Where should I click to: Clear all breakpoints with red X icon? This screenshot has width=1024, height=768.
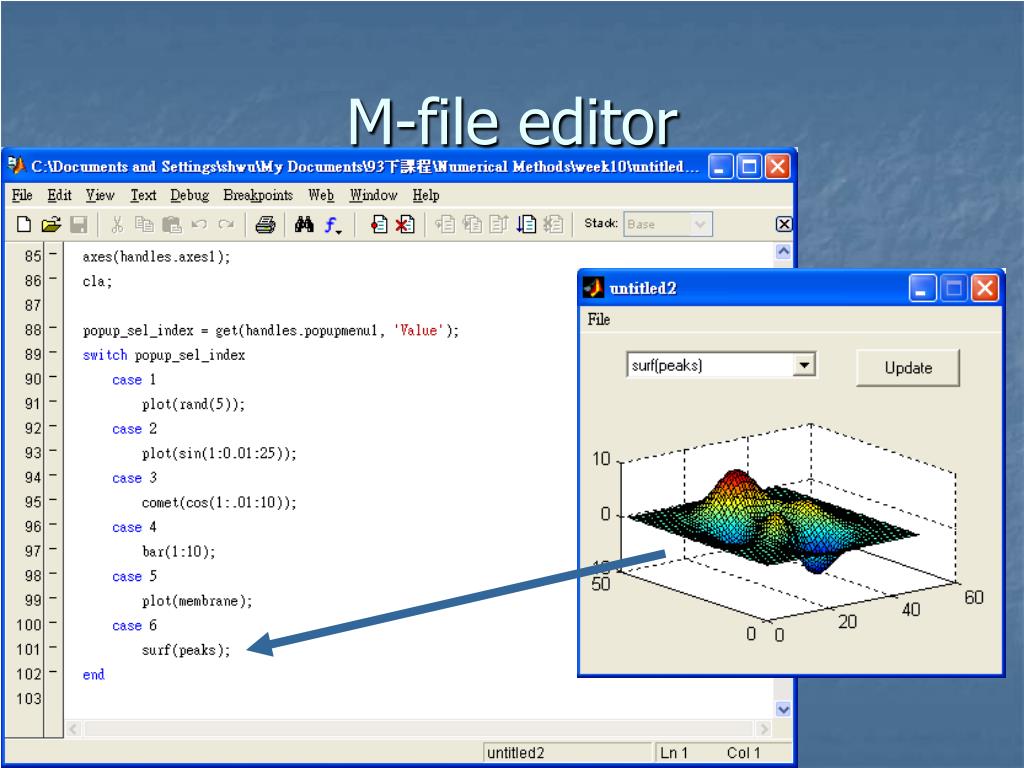coord(405,225)
